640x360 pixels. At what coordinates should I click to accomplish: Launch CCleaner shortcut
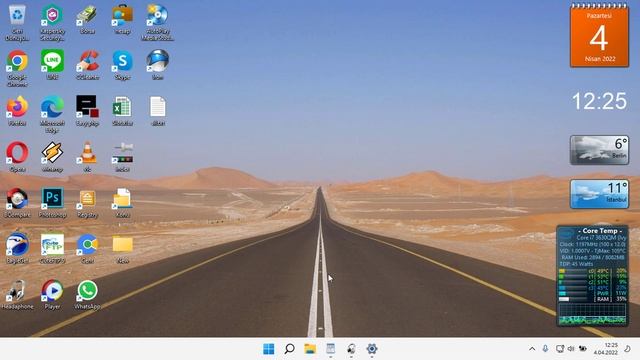point(87,61)
